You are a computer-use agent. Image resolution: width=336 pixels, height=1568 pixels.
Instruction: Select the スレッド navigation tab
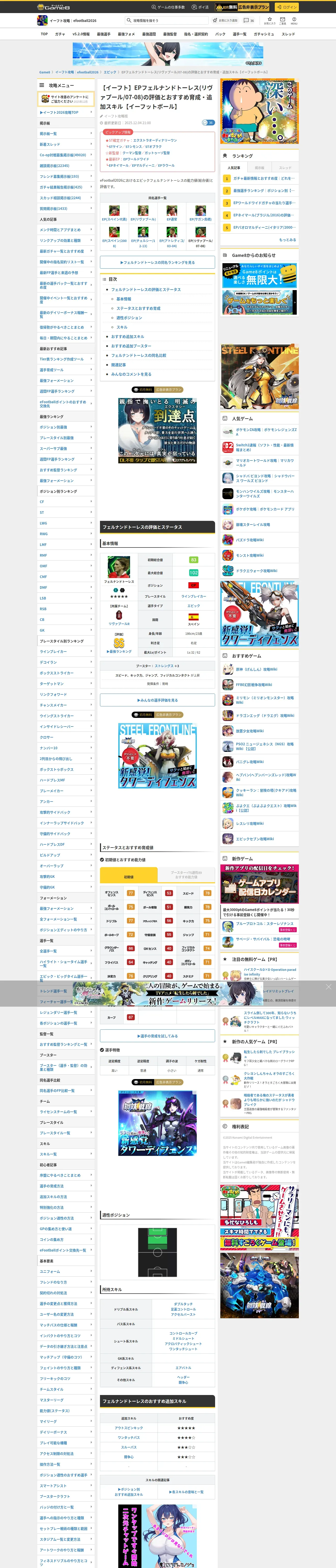(288, 34)
